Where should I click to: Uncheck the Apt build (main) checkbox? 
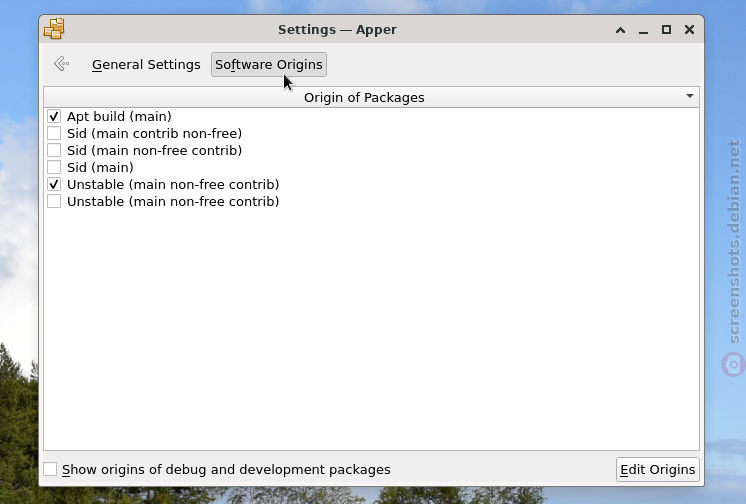point(54,116)
